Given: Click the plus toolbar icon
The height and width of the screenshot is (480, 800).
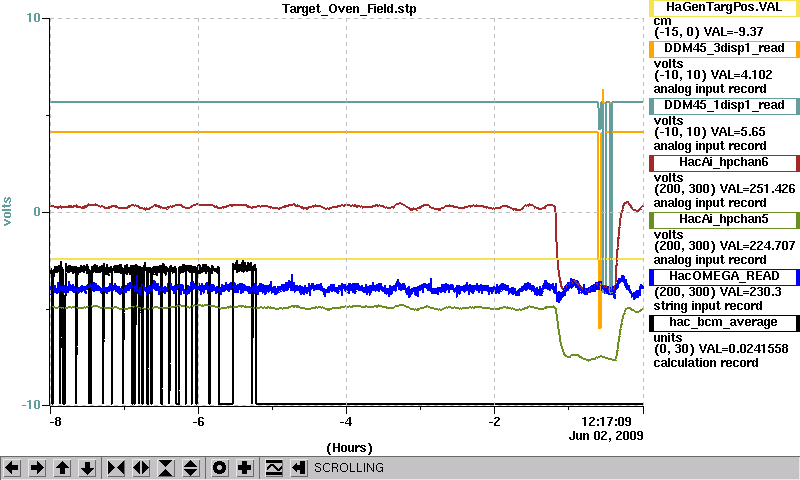Looking at the screenshot, I should tap(245, 468).
